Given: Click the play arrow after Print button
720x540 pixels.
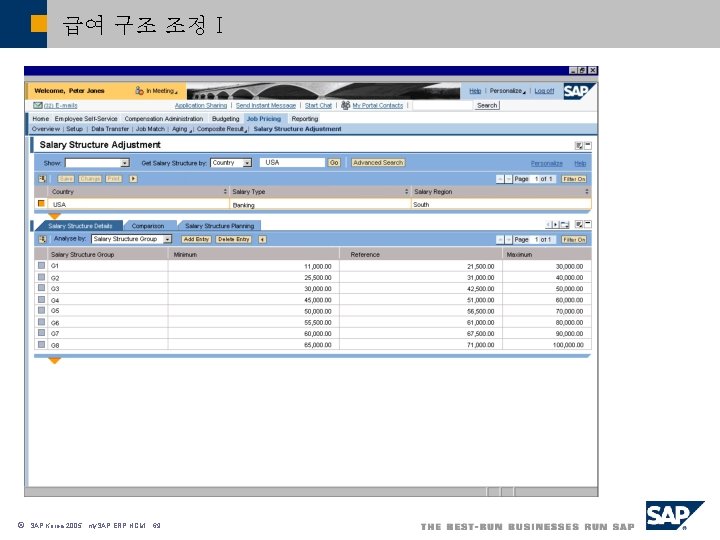Looking at the screenshot, I should tap(133, 179).
